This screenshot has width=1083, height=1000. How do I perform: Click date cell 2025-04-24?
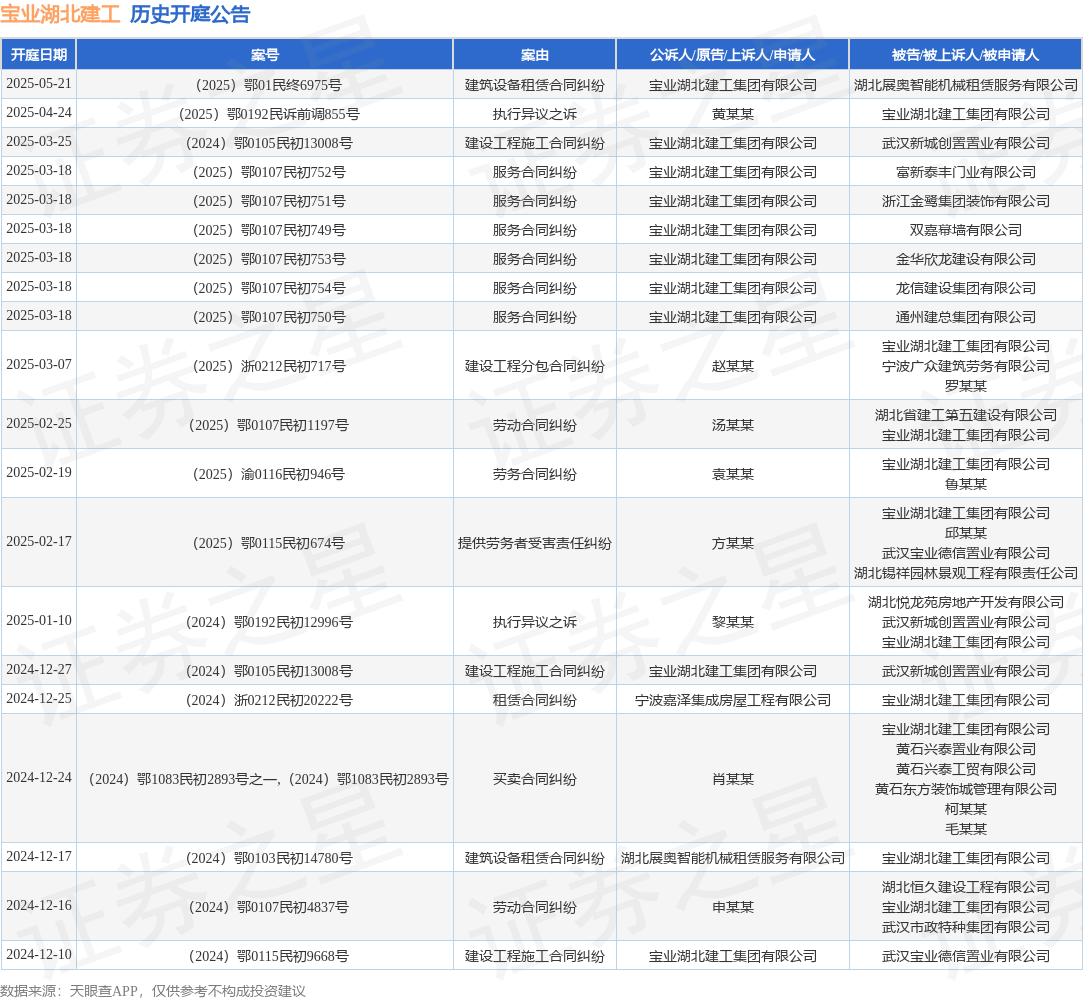pyautogui.click(x=39, y=113)
